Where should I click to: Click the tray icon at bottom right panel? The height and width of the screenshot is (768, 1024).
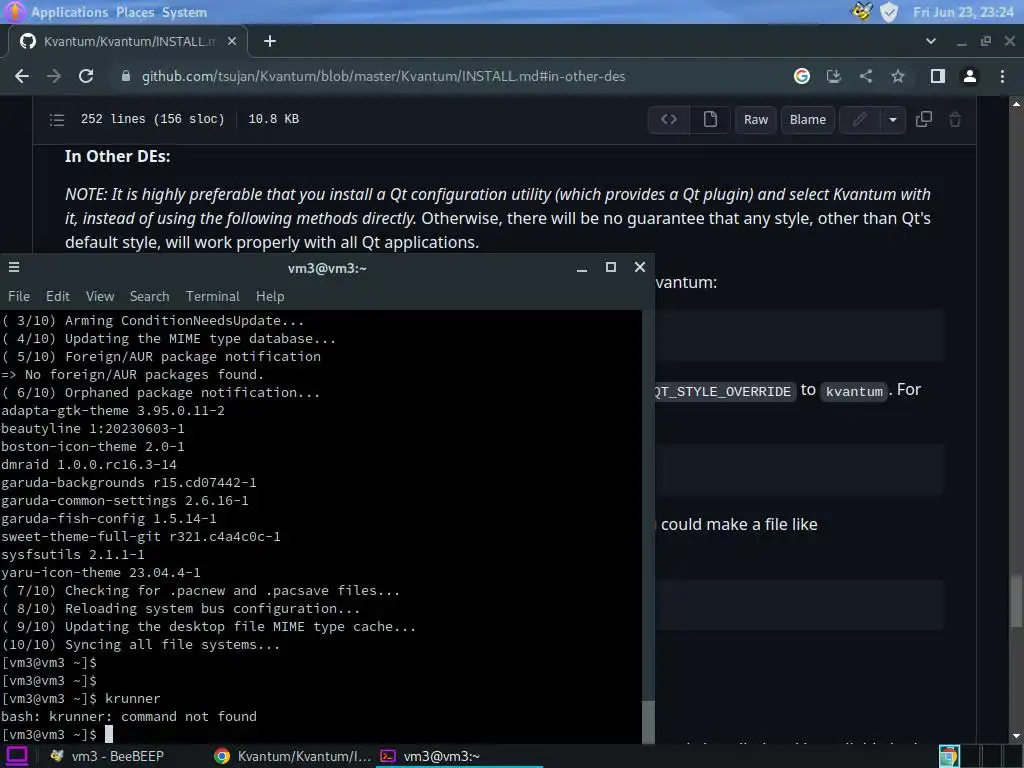click(950, 756)
